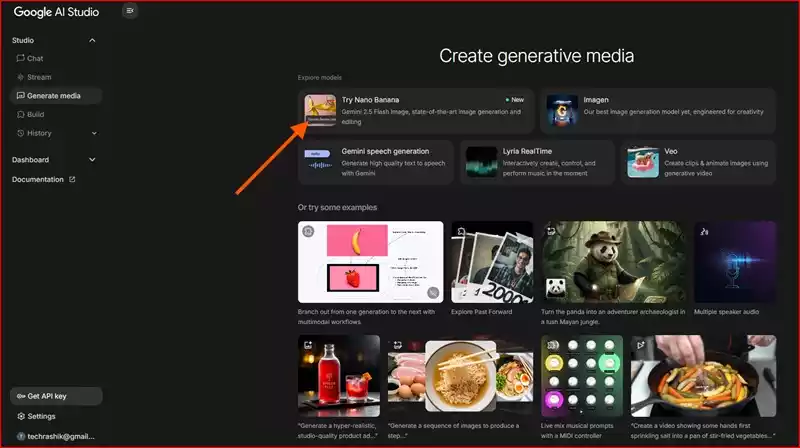Open Stream in the sidebar

[39, 77]
